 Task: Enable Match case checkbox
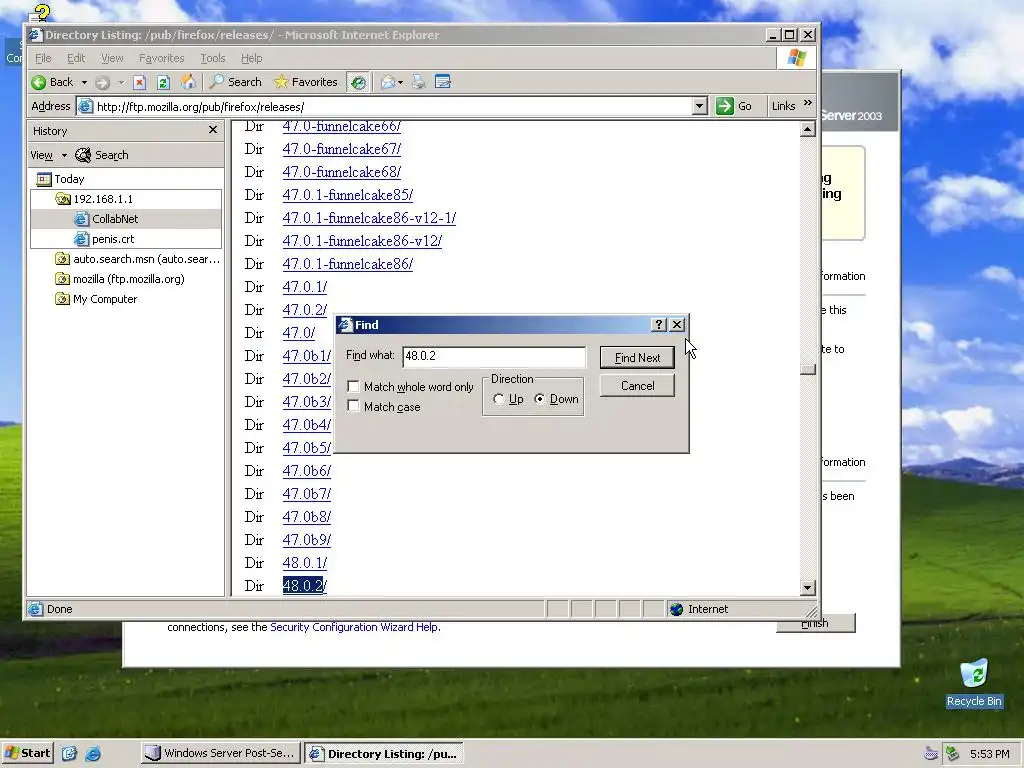(353, 406)
